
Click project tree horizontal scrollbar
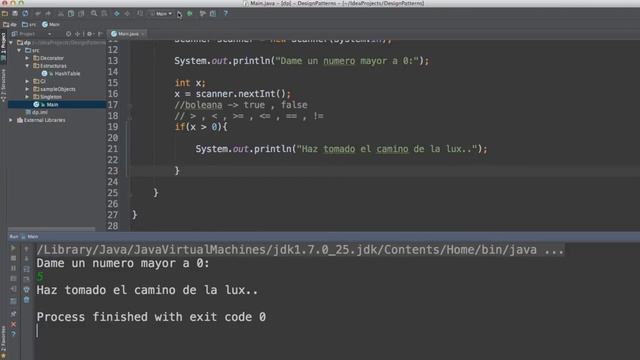click(51, 229)
